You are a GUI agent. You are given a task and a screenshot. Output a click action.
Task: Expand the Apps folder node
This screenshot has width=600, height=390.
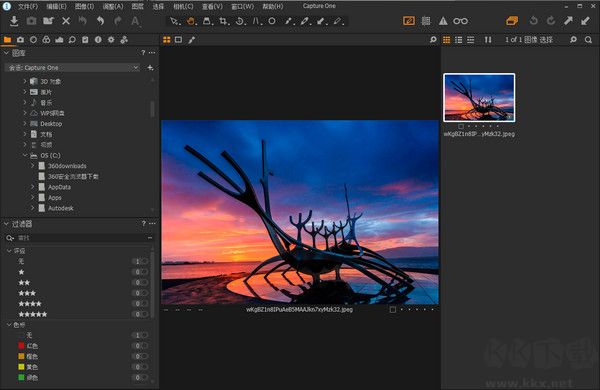coord(33,197)
